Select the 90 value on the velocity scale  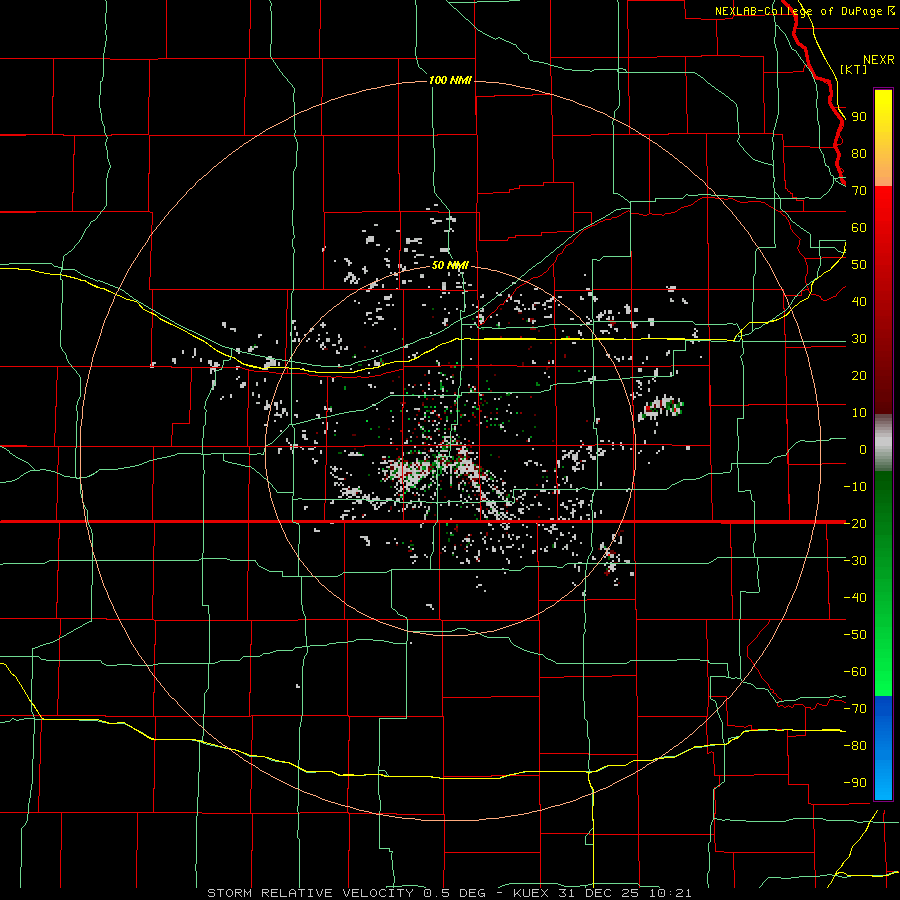tap(859, 117)
